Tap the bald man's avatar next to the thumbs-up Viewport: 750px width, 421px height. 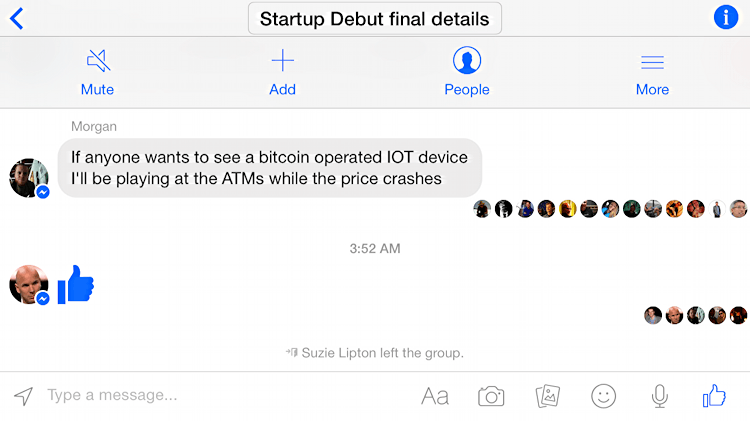tap(29, 285)
